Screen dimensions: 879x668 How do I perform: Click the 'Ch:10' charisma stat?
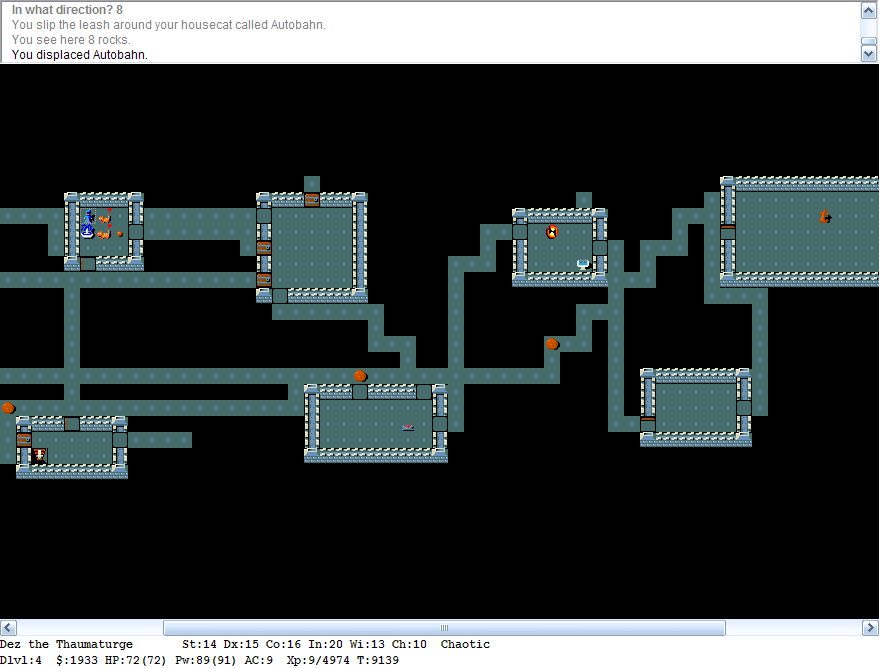tap(409, 644)
